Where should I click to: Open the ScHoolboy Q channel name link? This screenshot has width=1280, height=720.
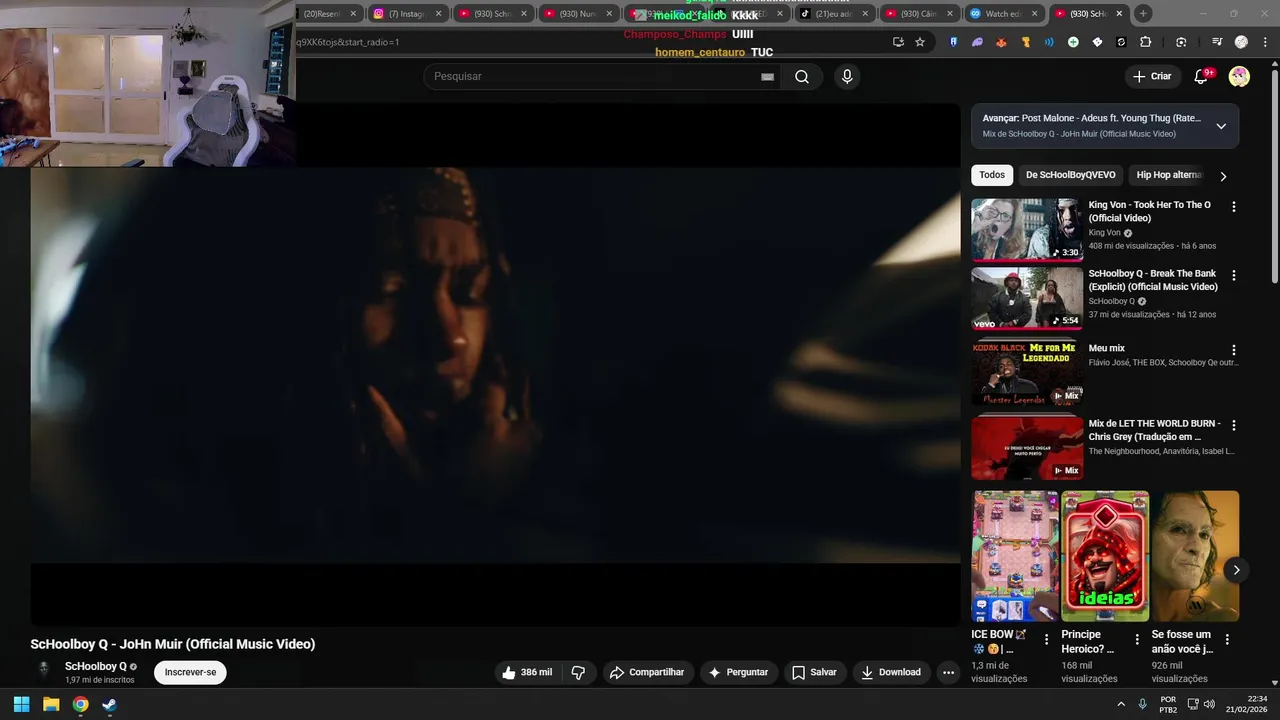(x=96, y=666)
